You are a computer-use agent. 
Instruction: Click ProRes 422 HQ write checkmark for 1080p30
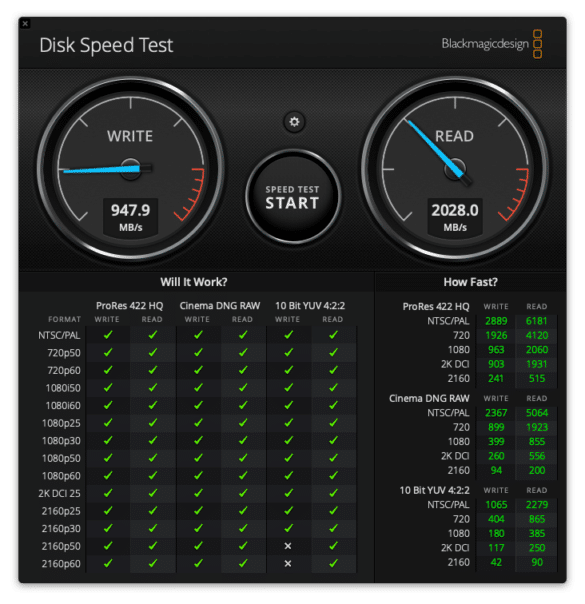(108, 440)
